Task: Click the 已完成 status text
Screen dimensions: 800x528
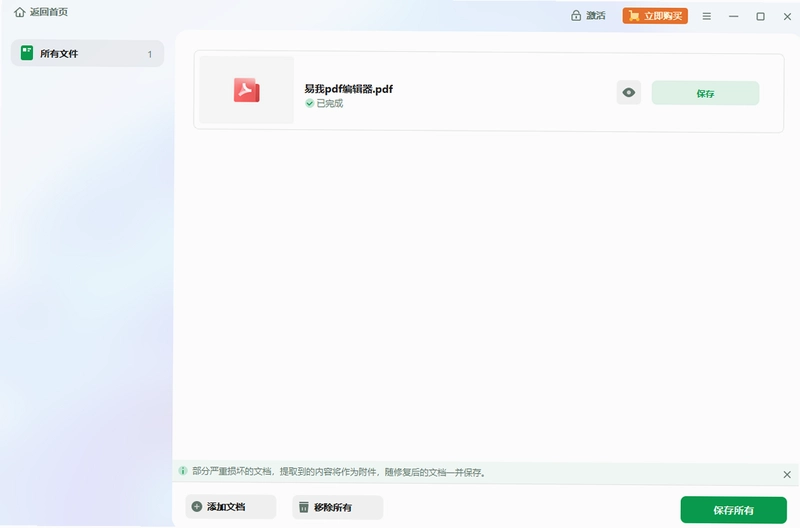Action: (330, 104)
